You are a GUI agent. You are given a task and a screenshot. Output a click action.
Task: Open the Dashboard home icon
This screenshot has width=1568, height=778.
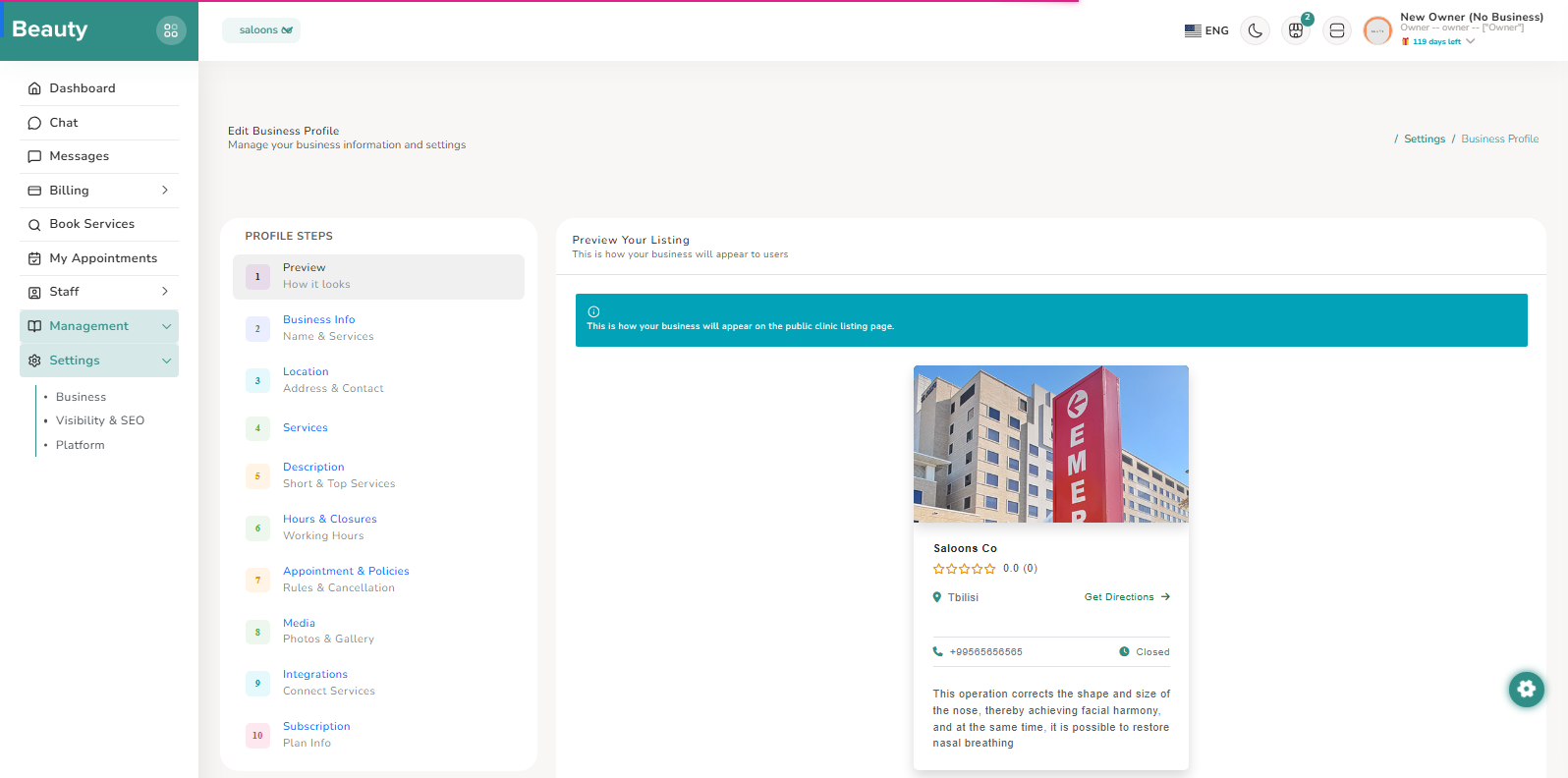tap(34, 88)
